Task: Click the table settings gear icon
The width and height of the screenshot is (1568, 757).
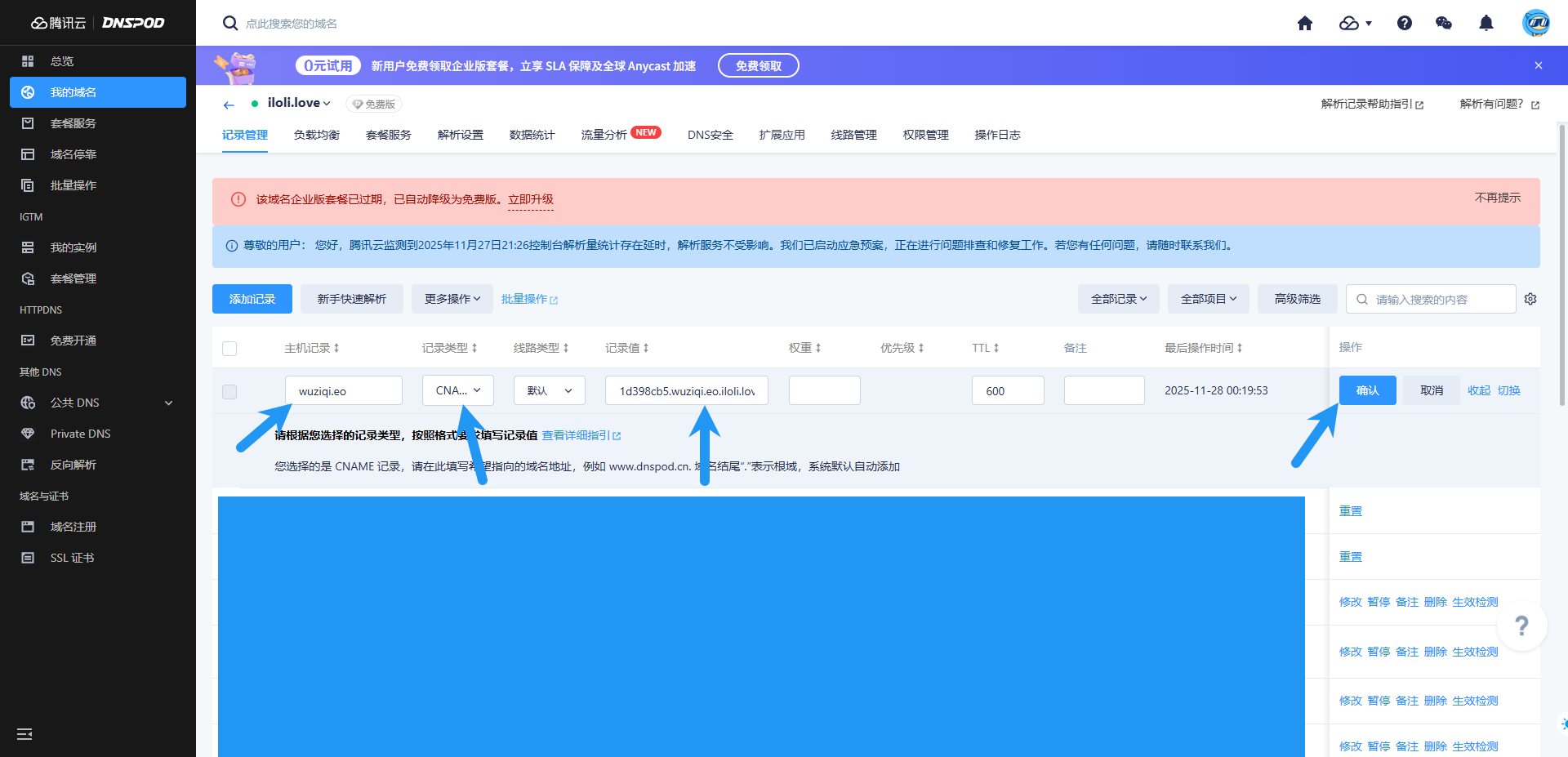Action: click(1530, 299)
